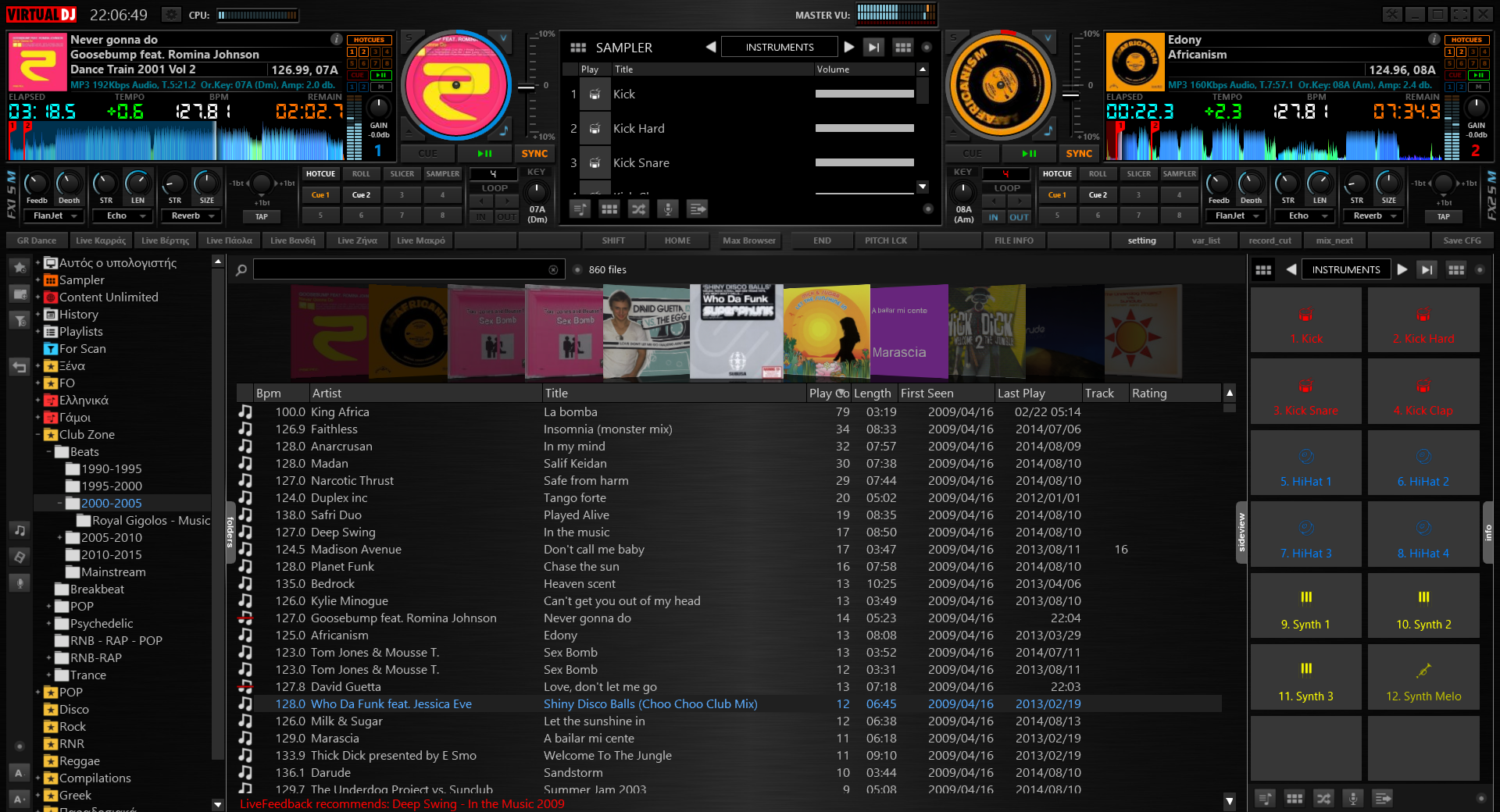The image size is (1500, 812).
Task: Click the search magnifier icon in browser
Action: (241, 270)
